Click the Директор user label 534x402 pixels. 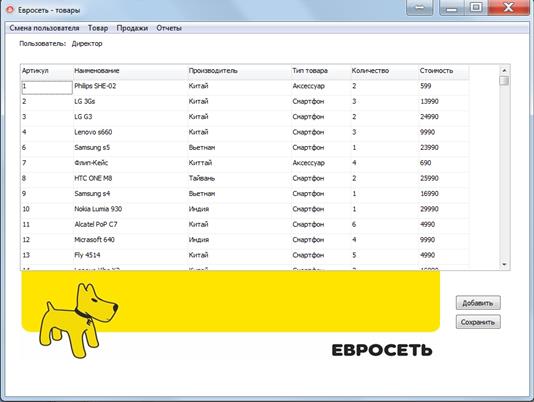[87, 44]
